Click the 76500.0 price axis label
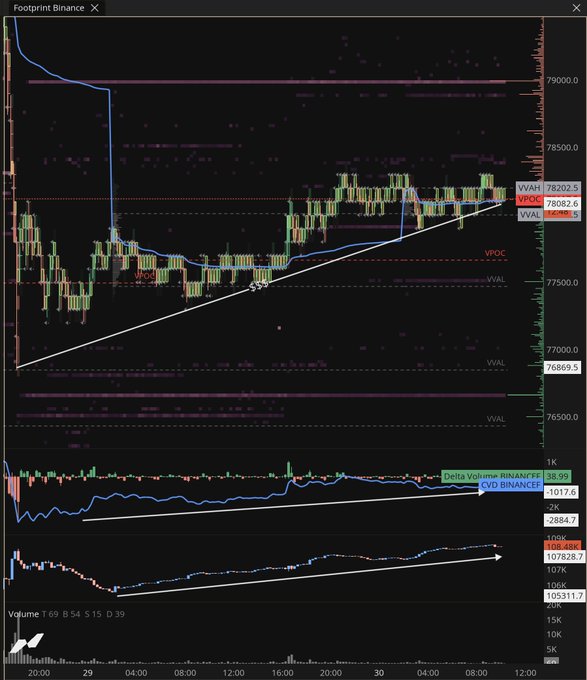The image size is (587, 680). [562, 417]
